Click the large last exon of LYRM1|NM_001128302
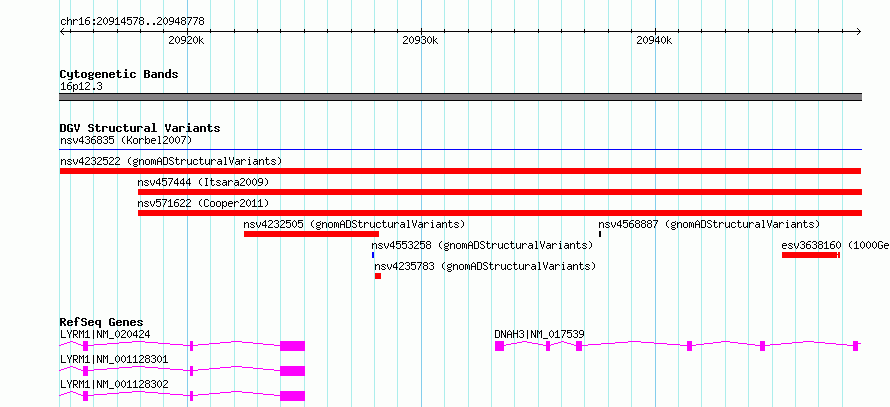 click(292, 396)
